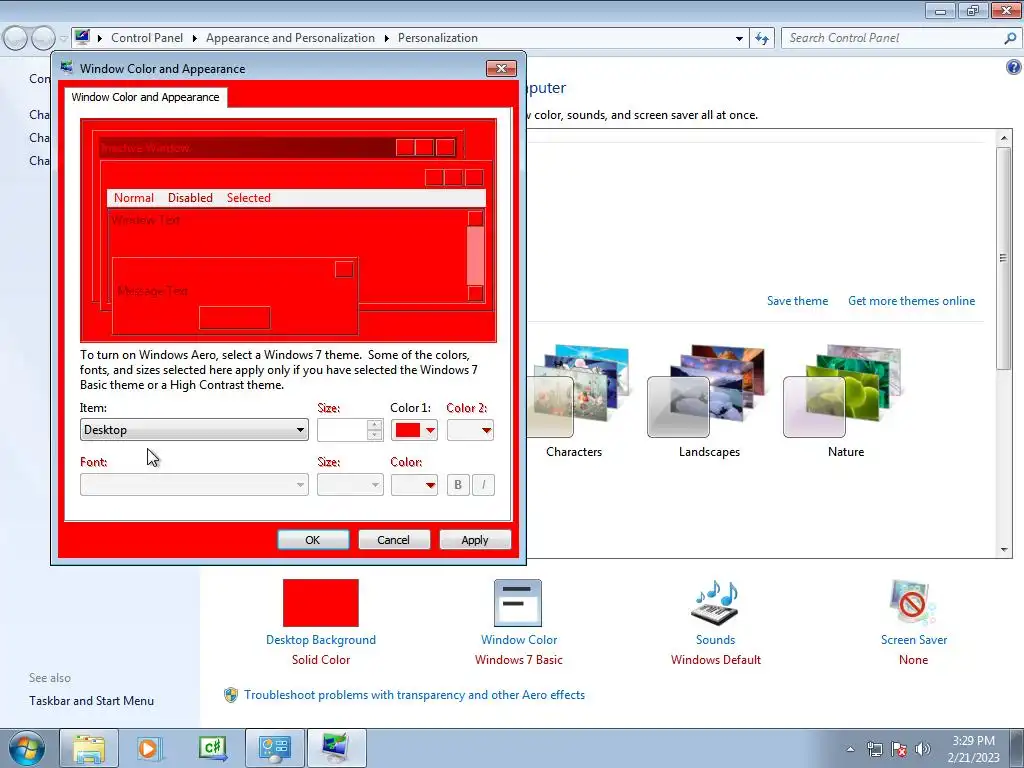Click the preview window scrollbar
Image resolution: width=1024 pixels, height=768 pixels.
click(x=475, y=255)
